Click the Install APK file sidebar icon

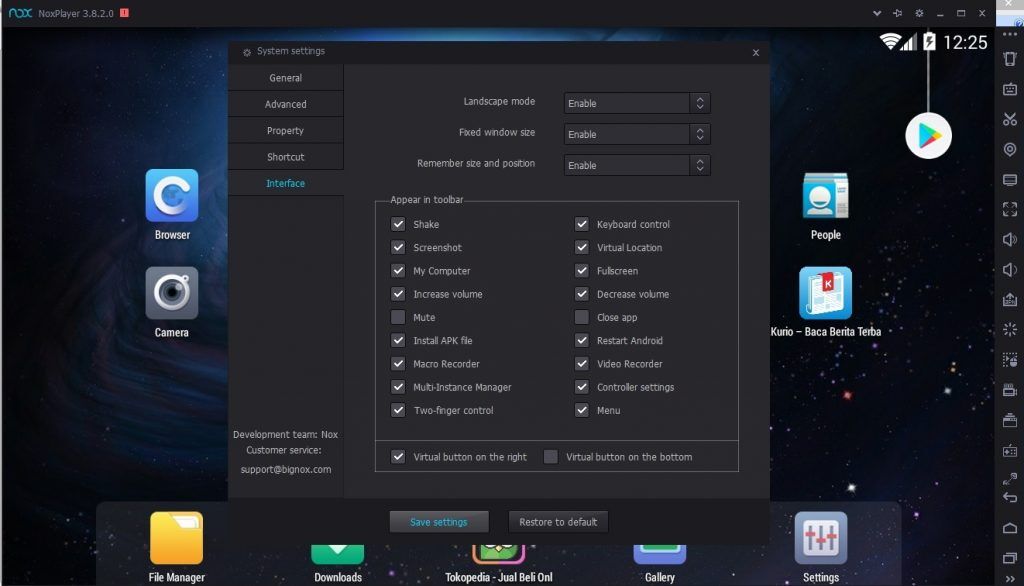(x=1010, y=299)
